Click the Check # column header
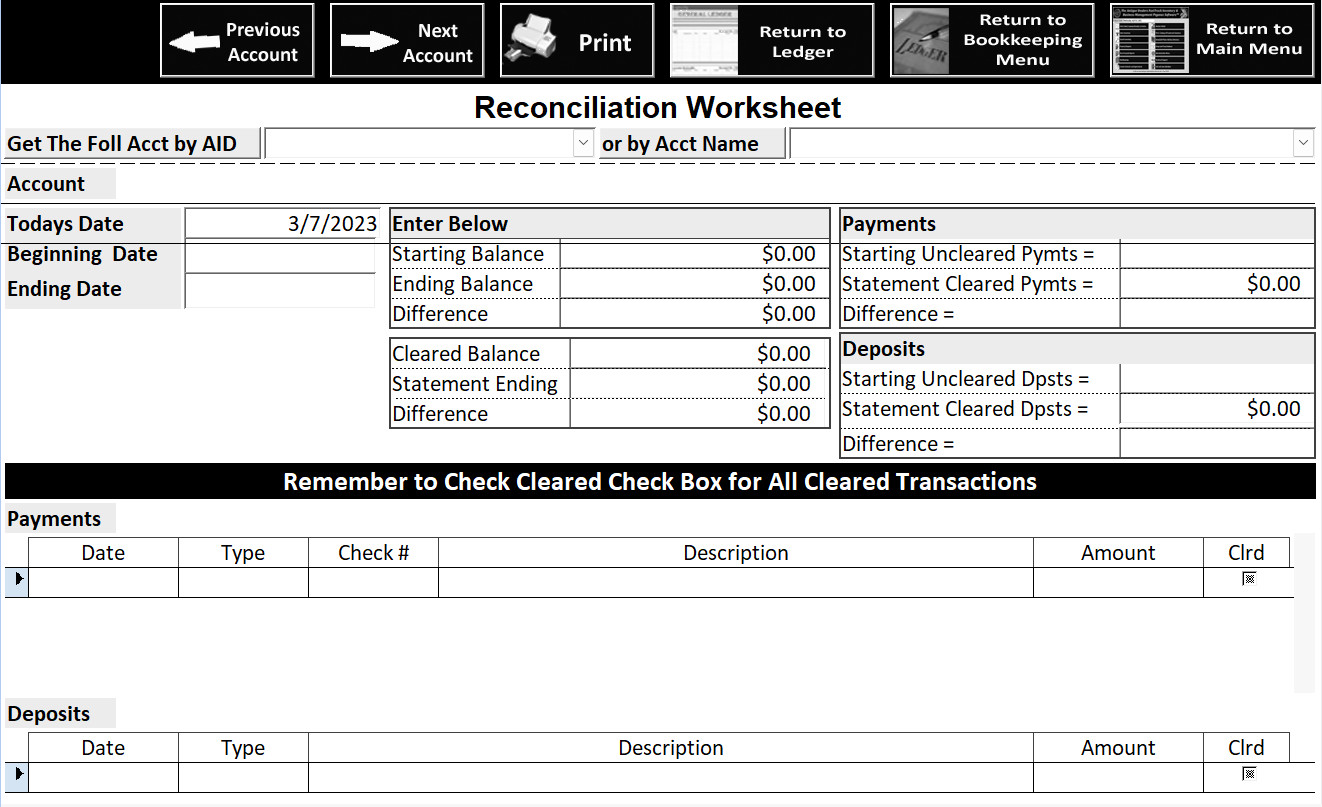The width and height of the screenshot is (1322, 807). click(x=374, y=553)
